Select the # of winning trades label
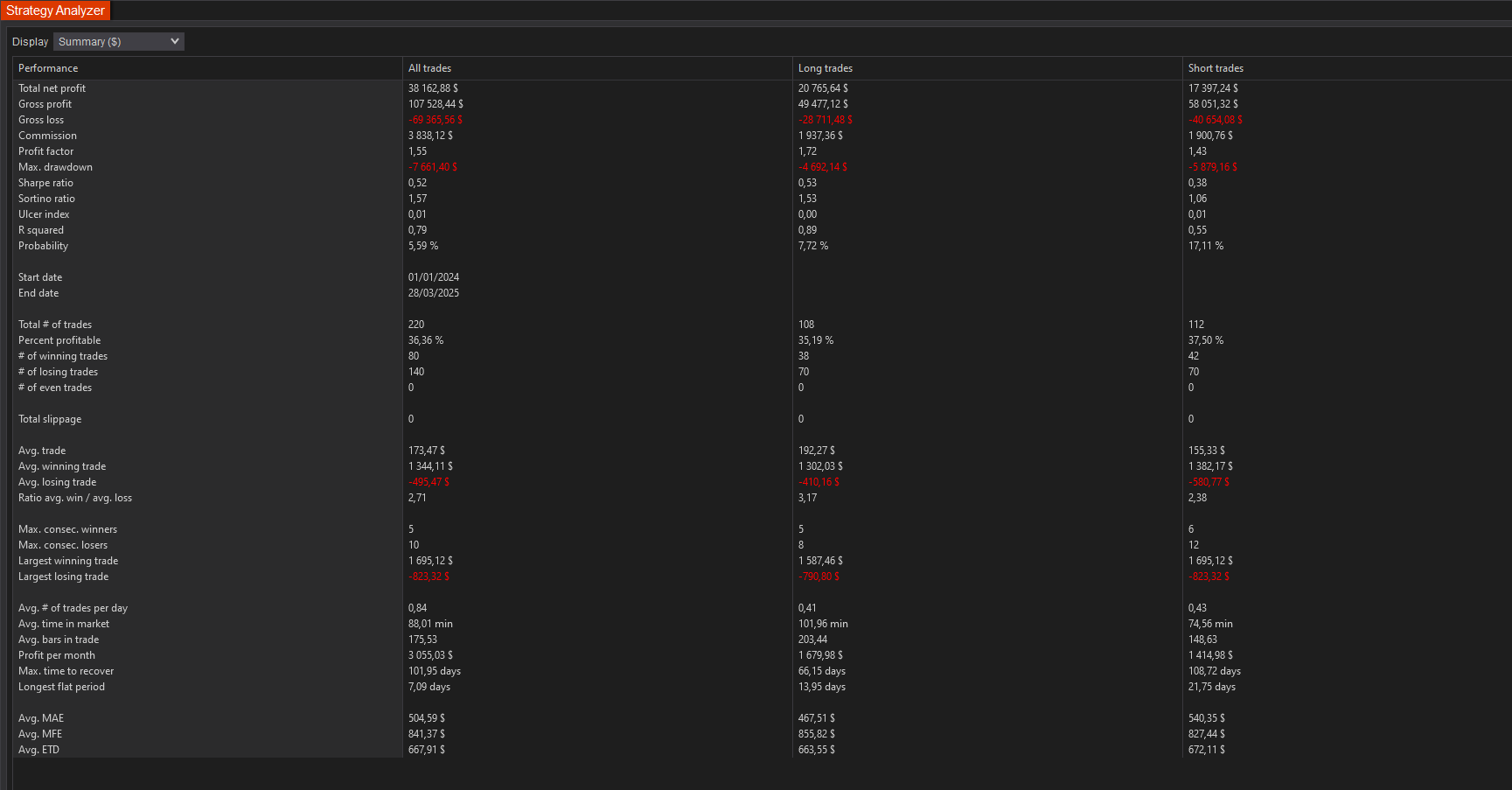Screen dimensions: 1512x790 pos(63,356)
